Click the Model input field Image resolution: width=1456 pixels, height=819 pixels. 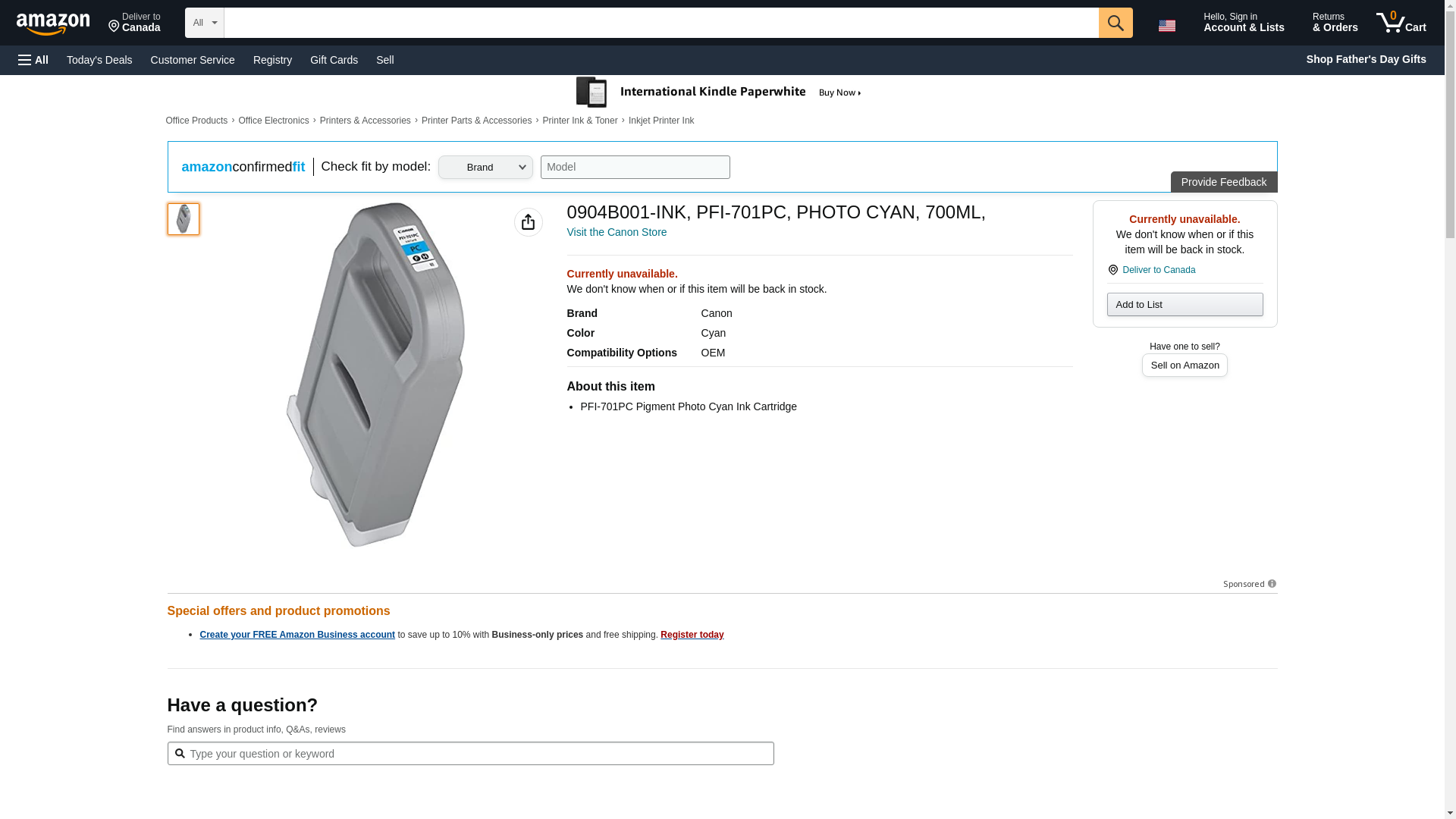pos(635,168)
